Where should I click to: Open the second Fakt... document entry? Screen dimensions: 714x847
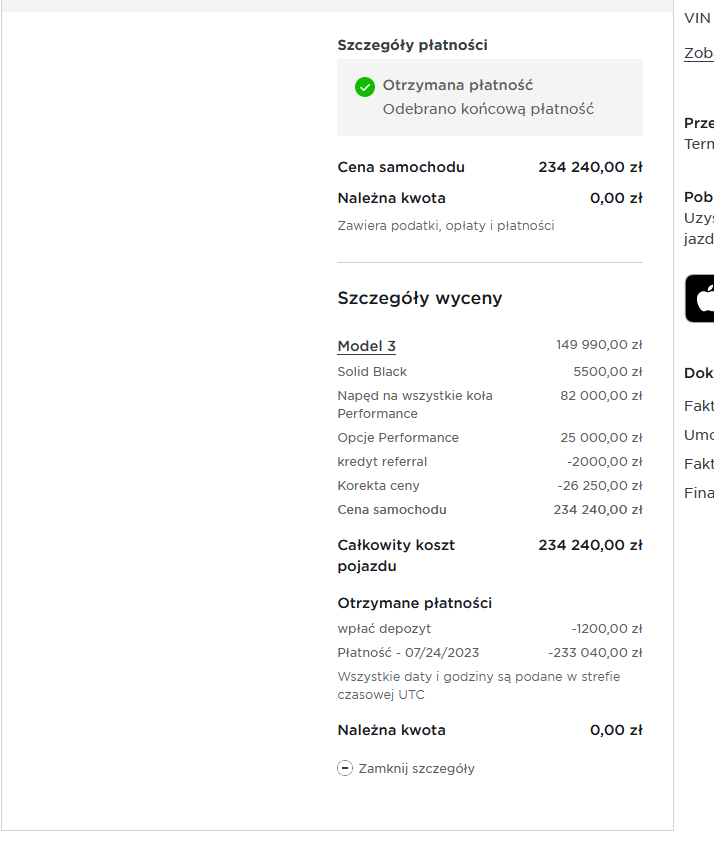tap(698, 464)
